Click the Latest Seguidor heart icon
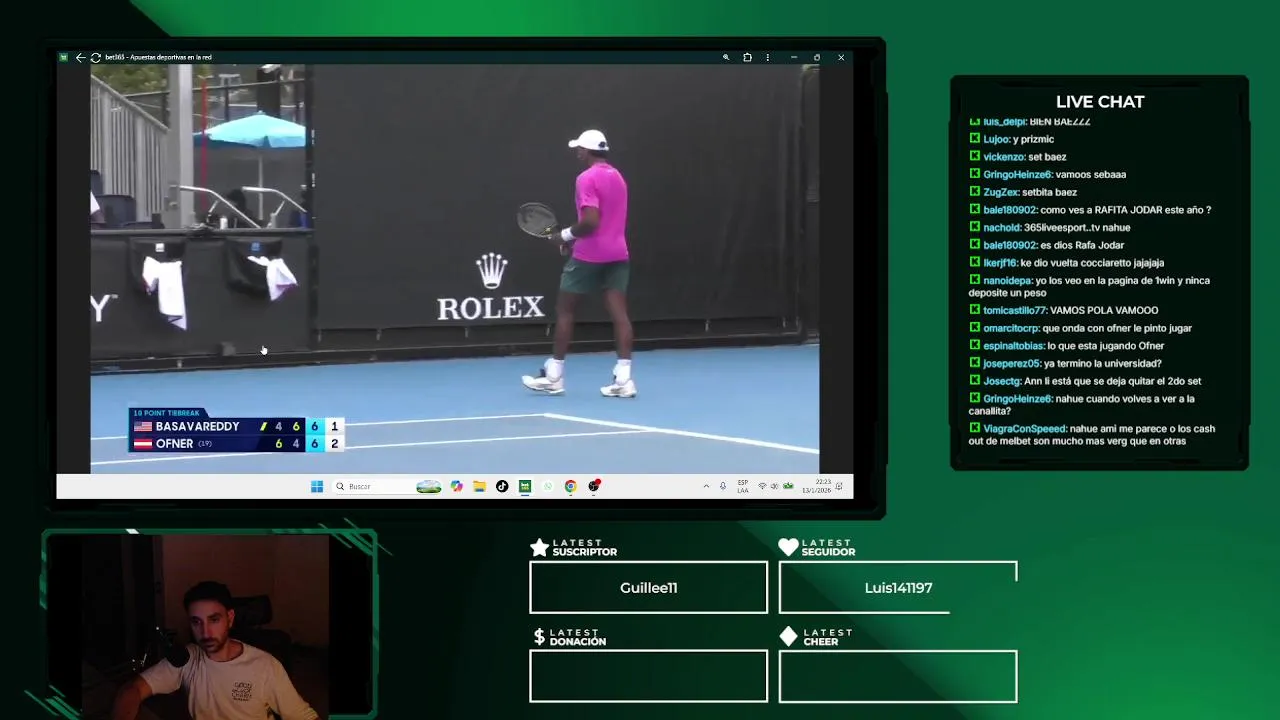1280x720 pixels. tap(788, 547)
